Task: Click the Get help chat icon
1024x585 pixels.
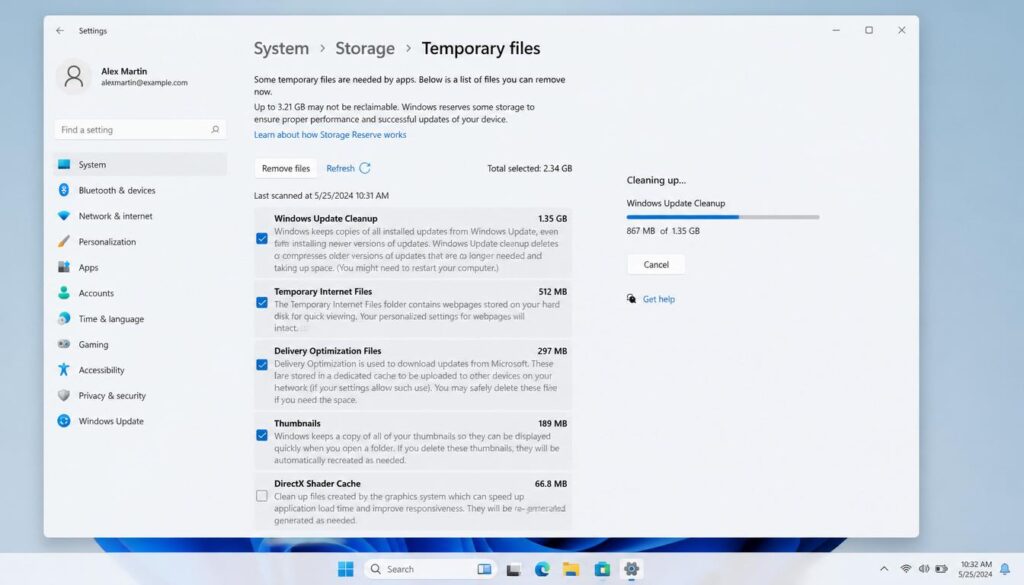Action: (x=632, y=298)
